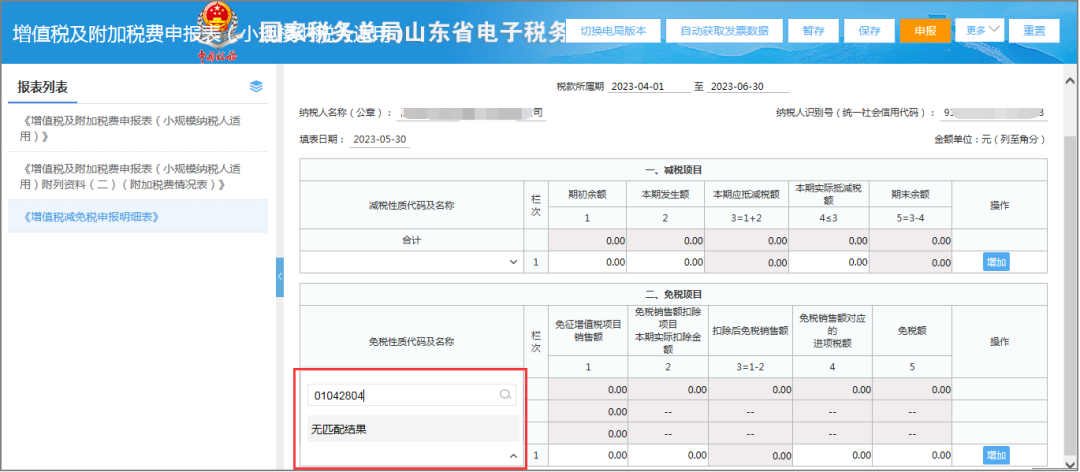1080x472 pixels.
Task: Submit with the orange 申报 button
Action: click(x=925, y=31)
